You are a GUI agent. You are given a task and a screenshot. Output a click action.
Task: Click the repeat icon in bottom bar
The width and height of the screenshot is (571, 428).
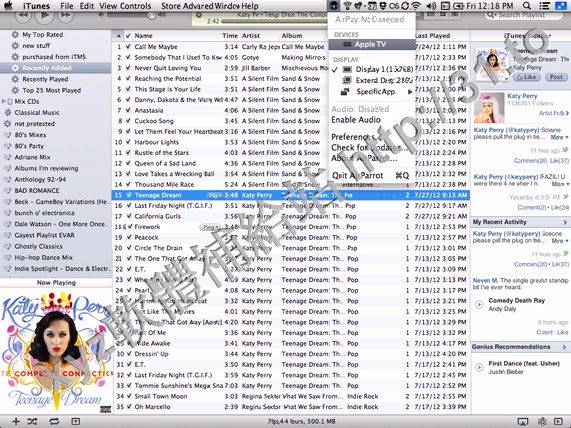click(x=54, y=421)
